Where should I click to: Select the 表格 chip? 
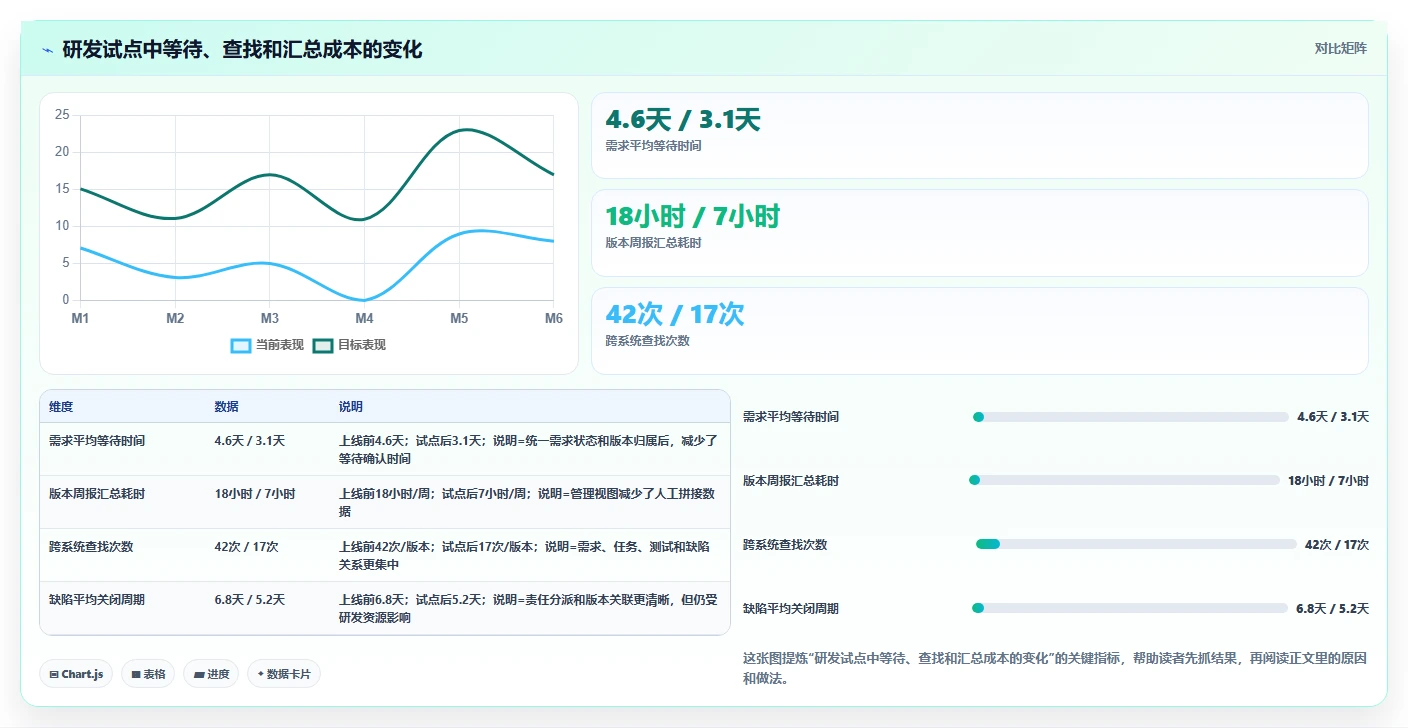coord(148,674)
